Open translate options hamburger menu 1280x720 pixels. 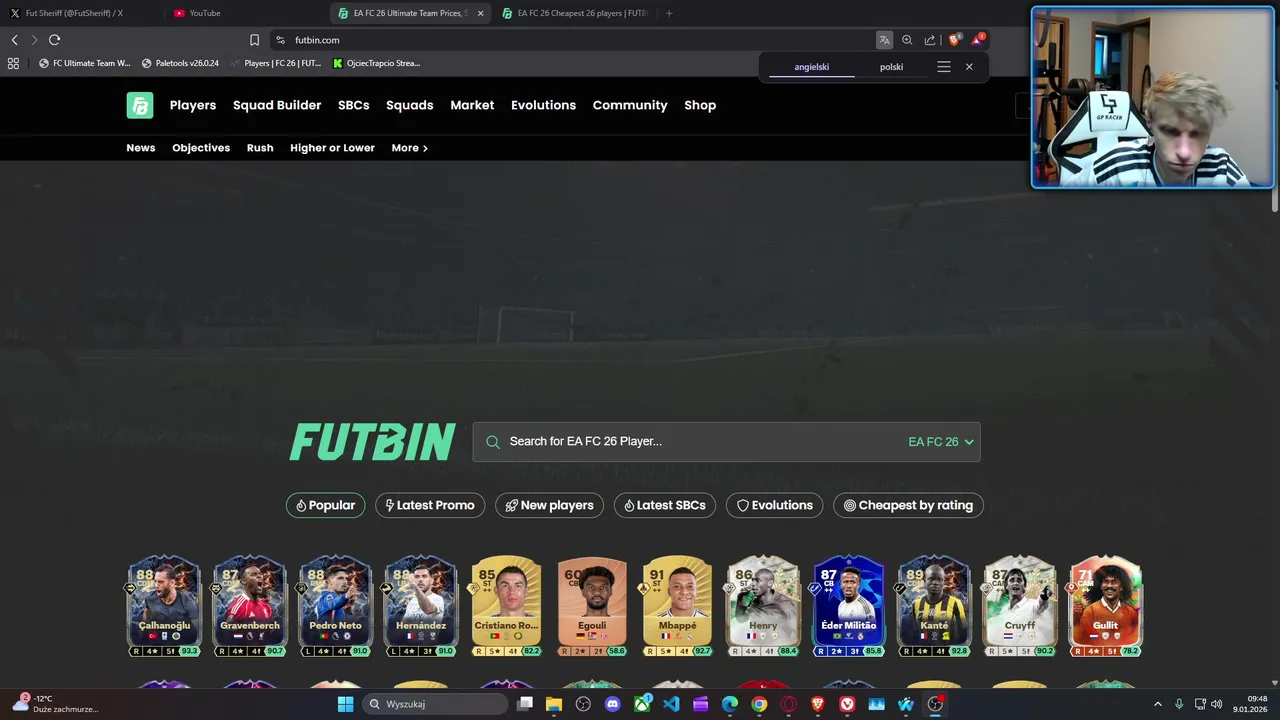[x=943, y=67]
